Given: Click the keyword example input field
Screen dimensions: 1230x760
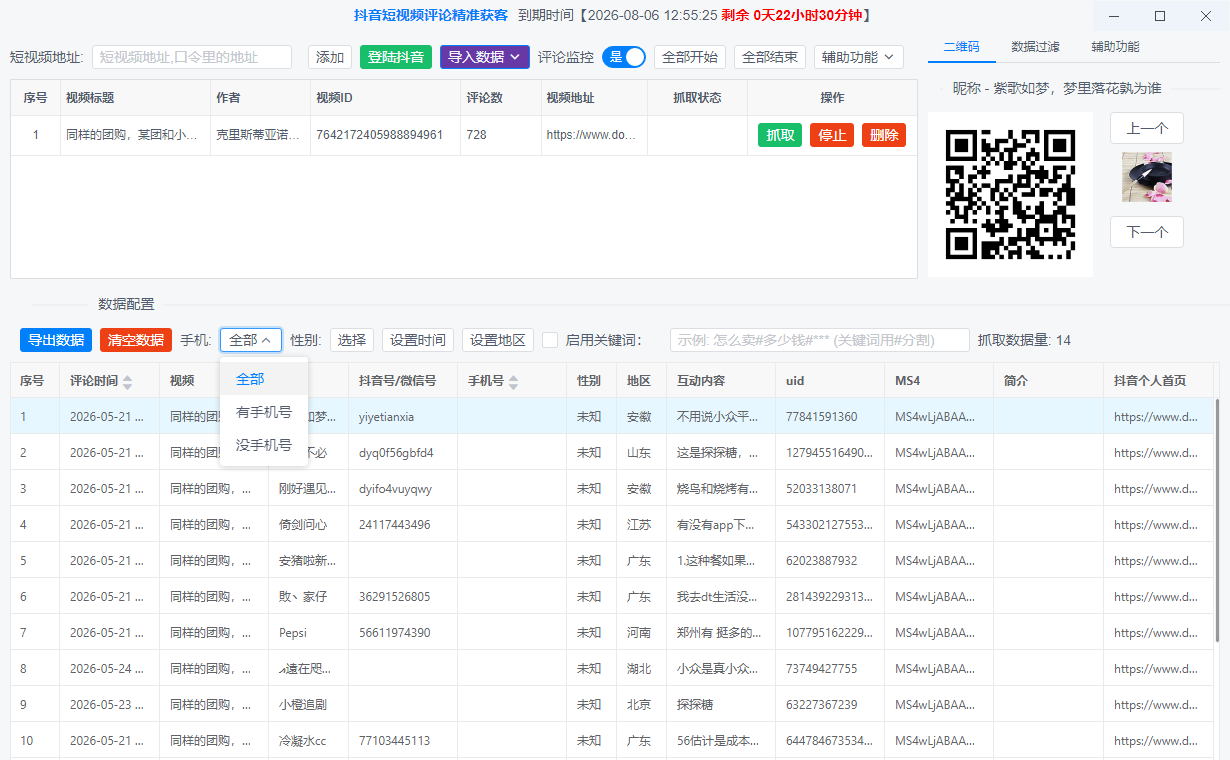Looking at the screenshot, I should click(x=820, y=340).
